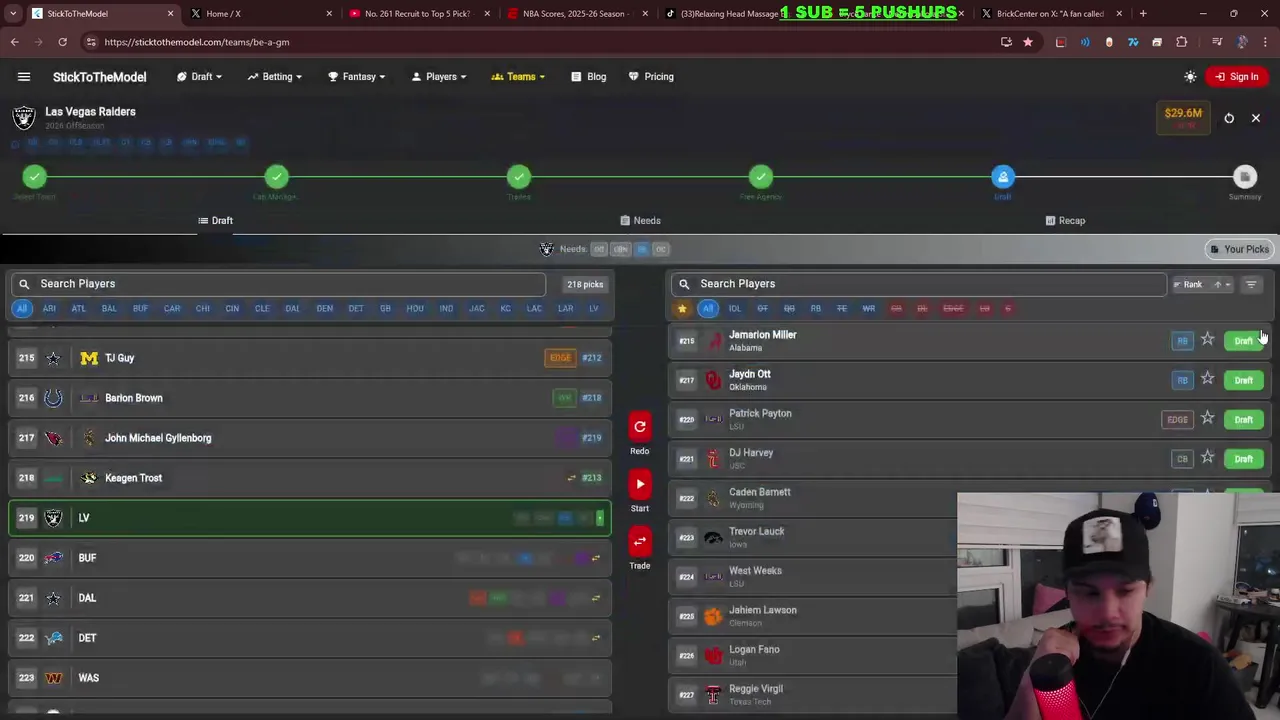Focus the right Search Players field

pyautogui.click(x=918, y=284)
